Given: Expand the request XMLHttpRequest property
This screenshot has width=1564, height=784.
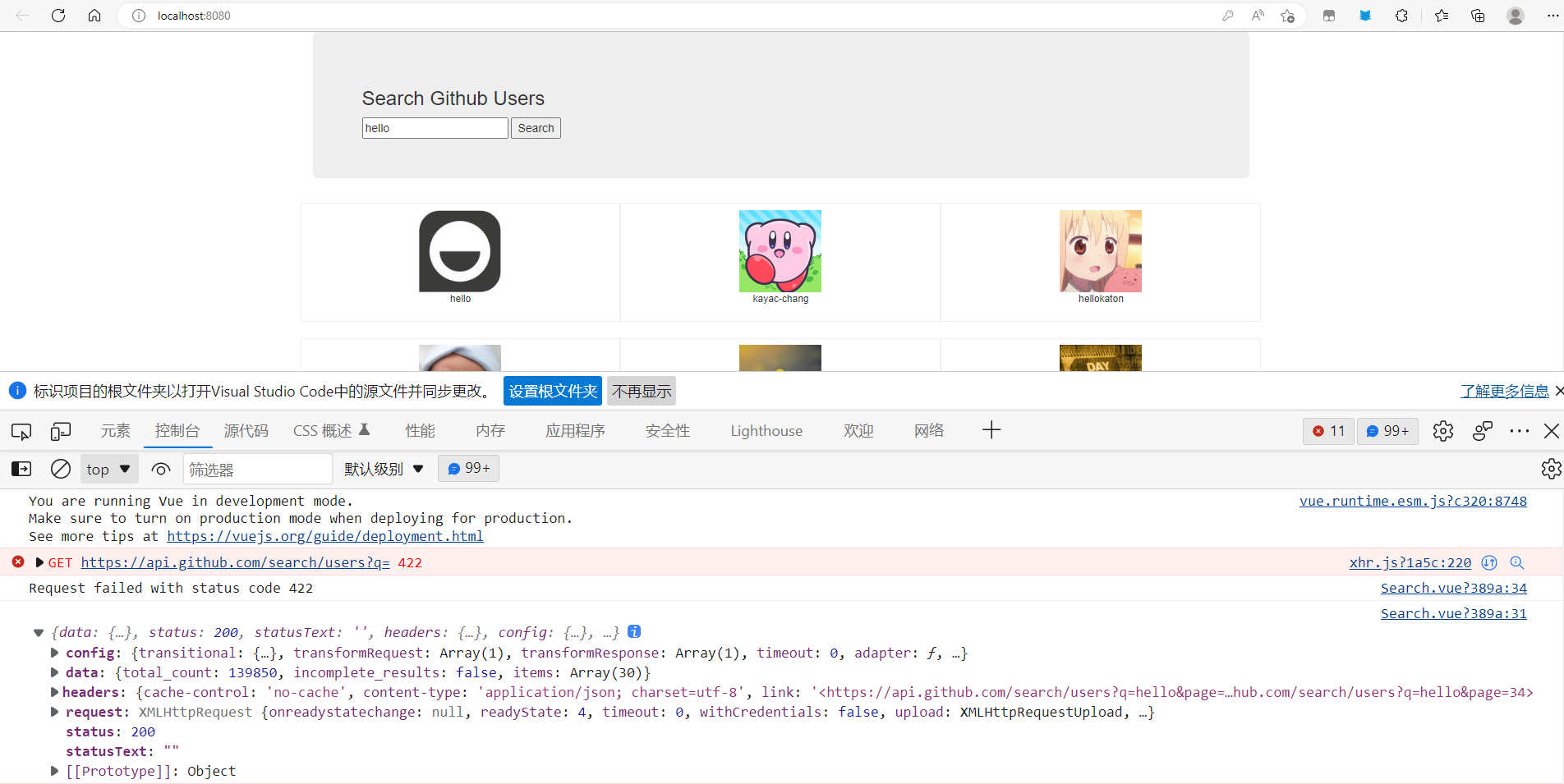Looking at the screenshot, I should tap(55, 712).
